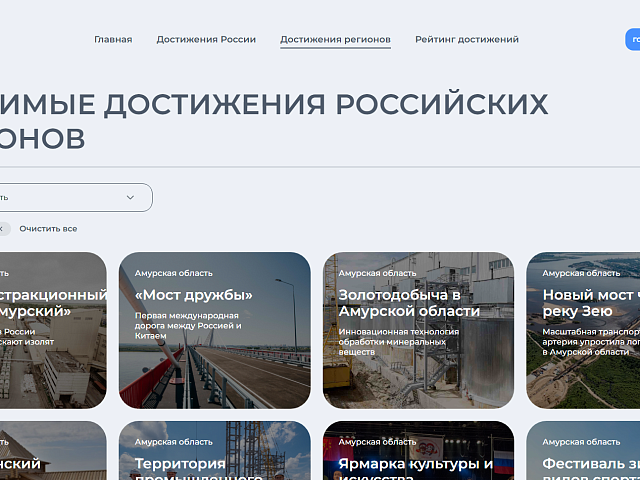
Task: Click Амурская область label on Новый мост card
Action: point(581,273)
